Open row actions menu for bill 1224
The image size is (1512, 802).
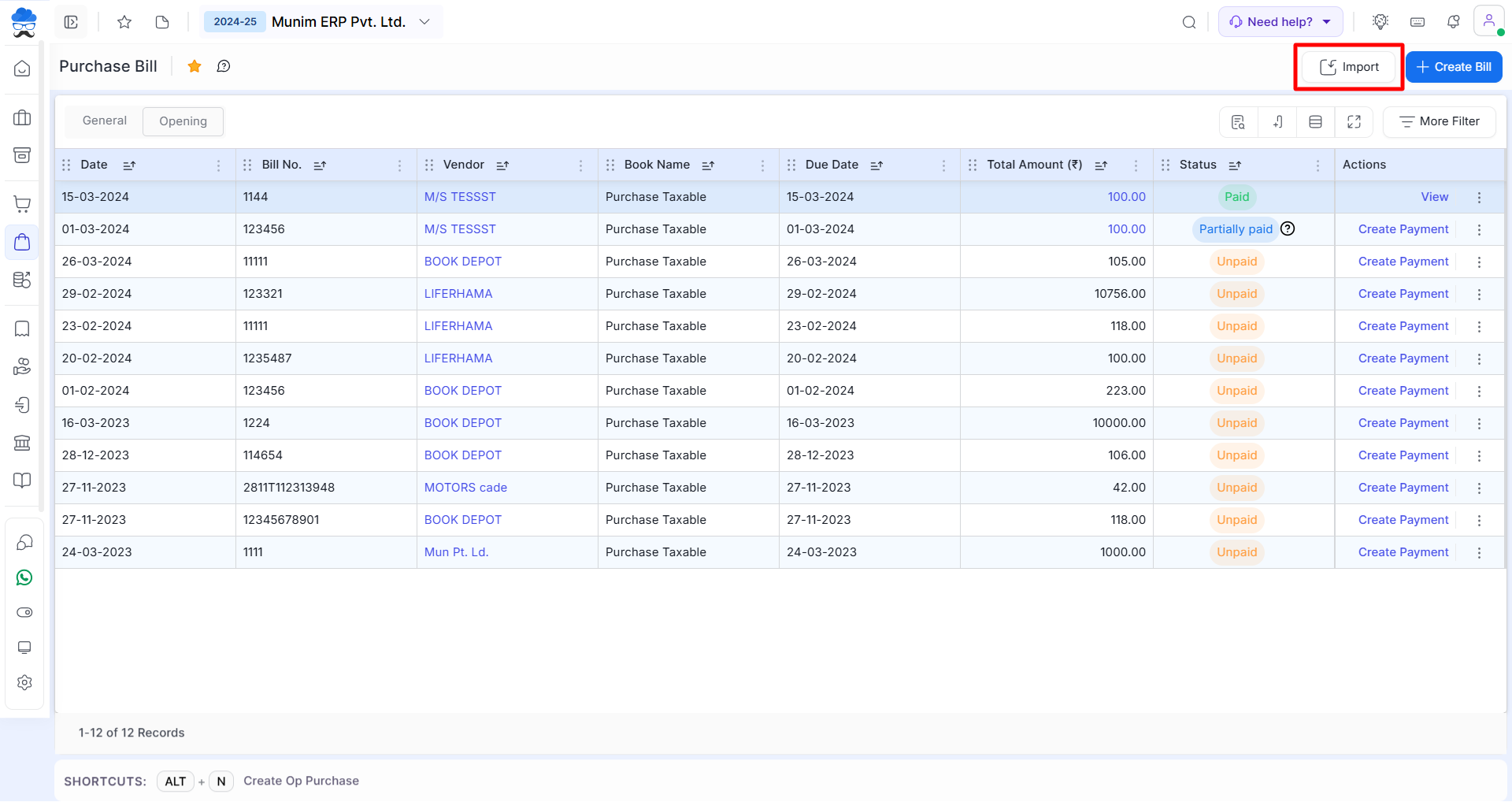pyautogui.click(x=1479, y=423)
